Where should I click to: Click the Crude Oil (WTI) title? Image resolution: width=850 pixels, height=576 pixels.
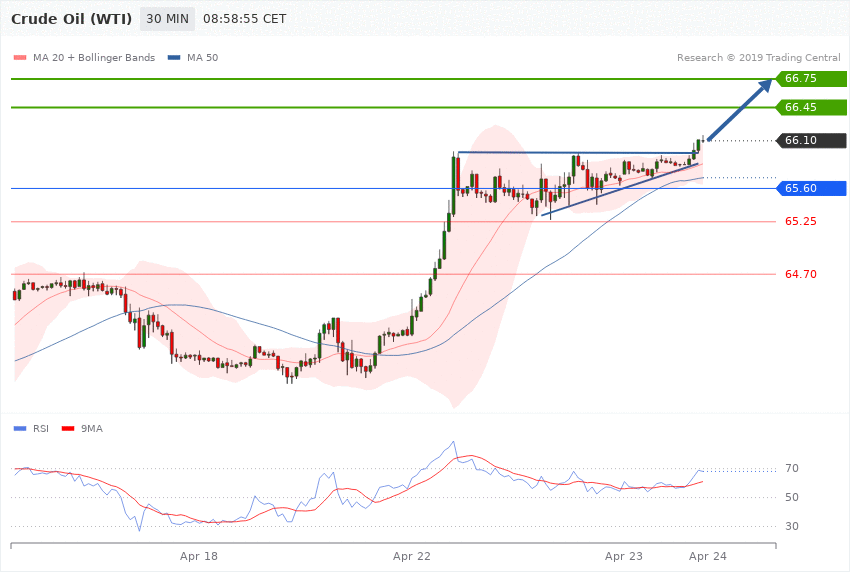(x=72, y=19)
